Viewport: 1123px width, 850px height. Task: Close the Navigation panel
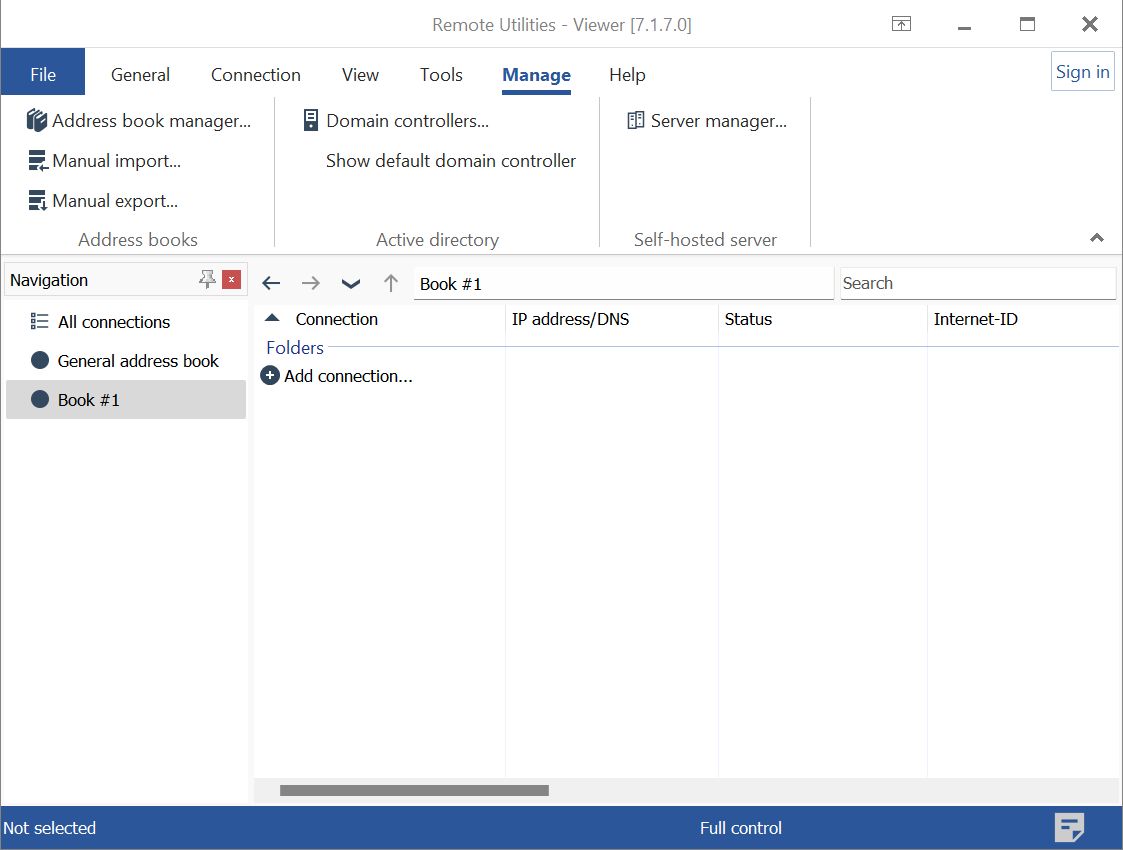point(232,280)
